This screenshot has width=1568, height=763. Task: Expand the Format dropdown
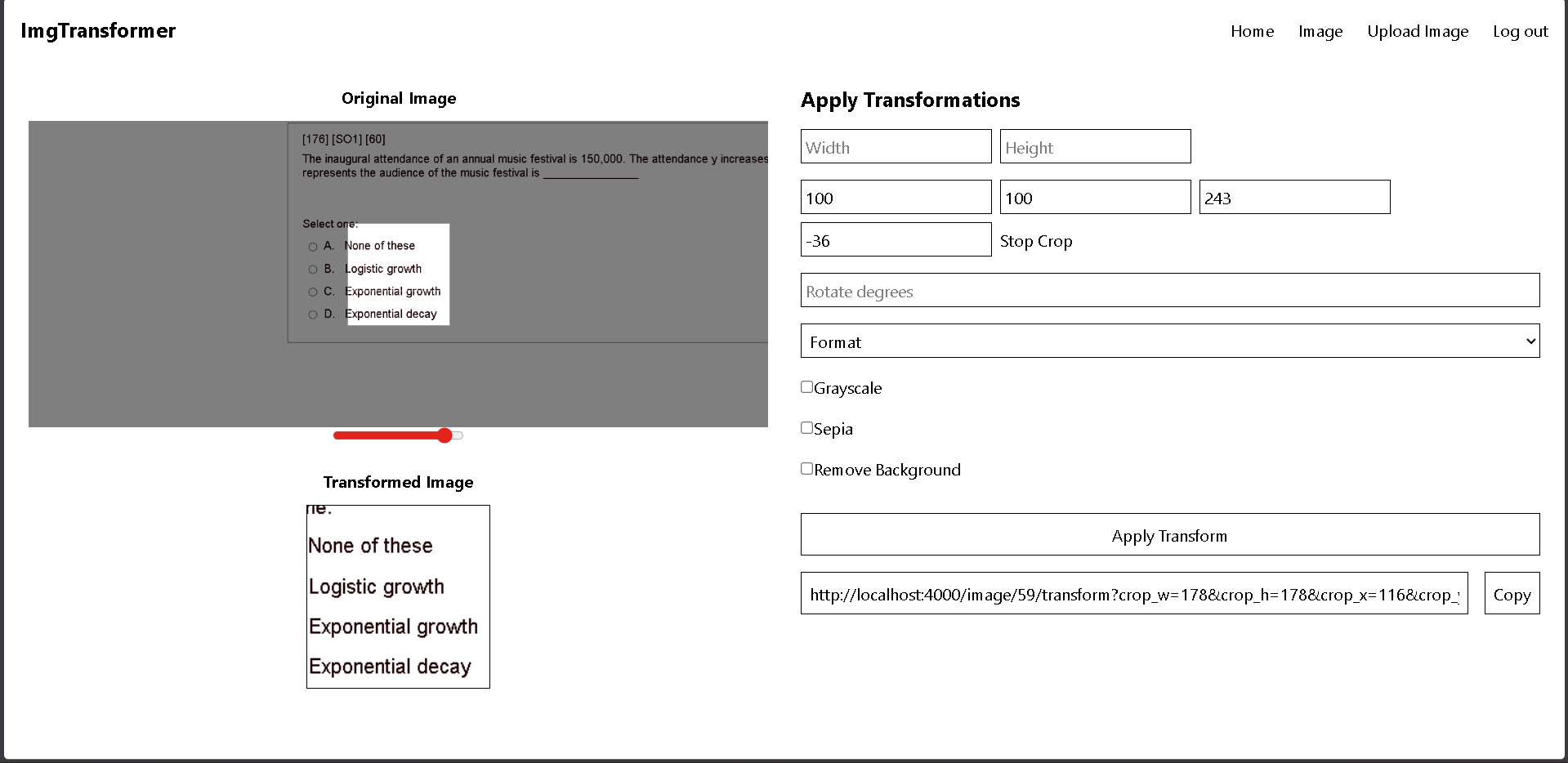pyautogui.click(x=1169, y=341)
